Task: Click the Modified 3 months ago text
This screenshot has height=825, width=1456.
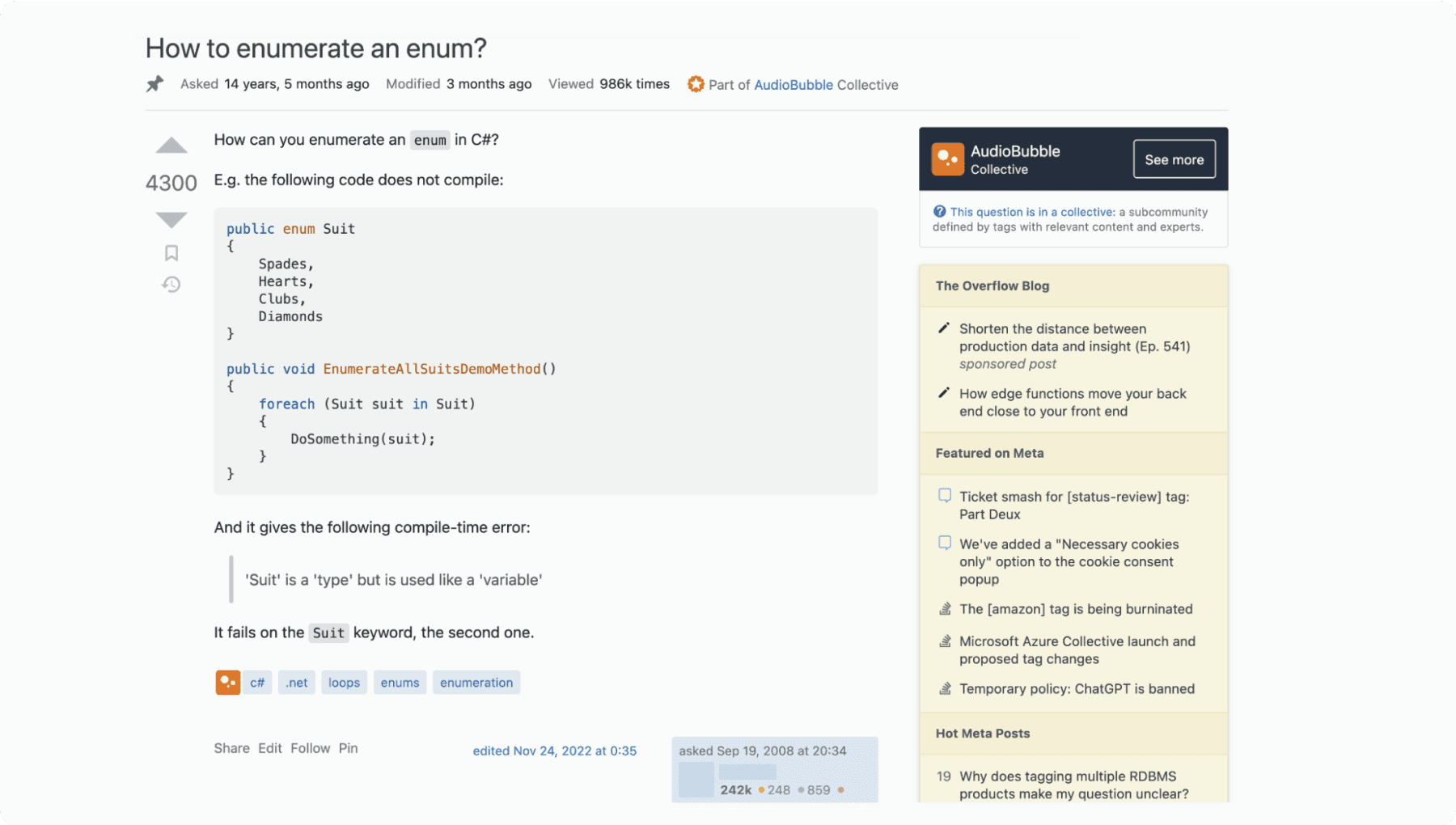Action: [x=459, y=84]
